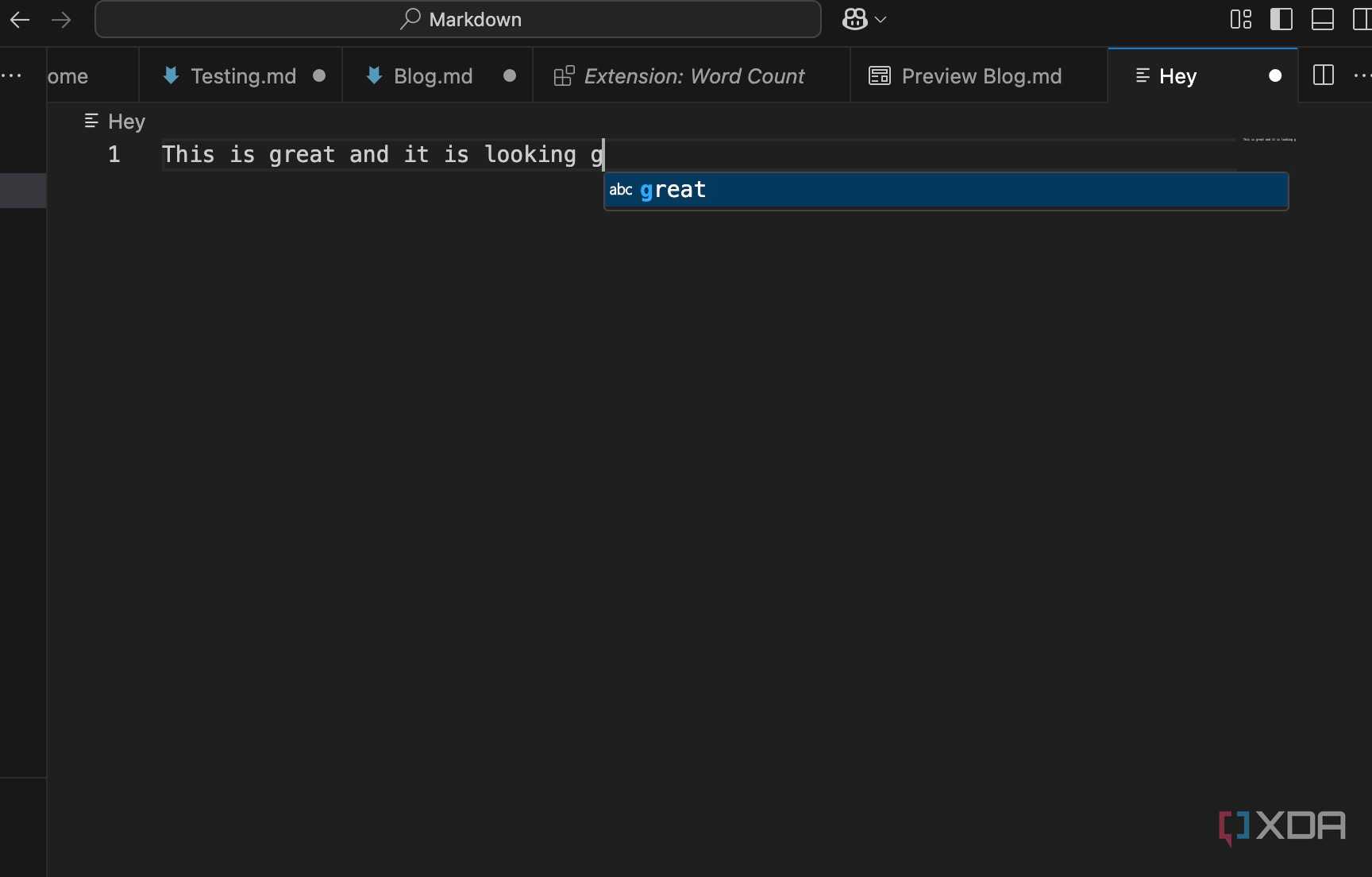Expand the Copilot dropdown chevron
The width and height of the screenshot is (1372, 877).
[881, 20]
